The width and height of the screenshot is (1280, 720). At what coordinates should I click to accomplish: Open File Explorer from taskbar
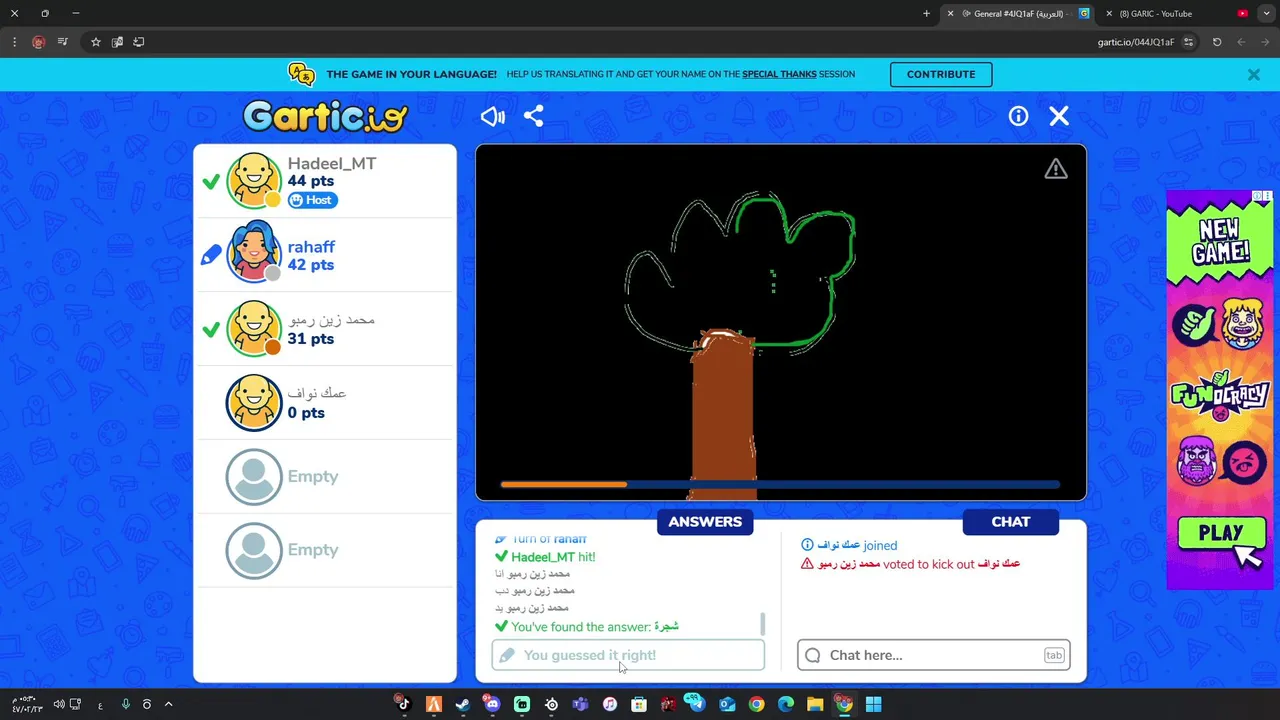pos(814,704)
